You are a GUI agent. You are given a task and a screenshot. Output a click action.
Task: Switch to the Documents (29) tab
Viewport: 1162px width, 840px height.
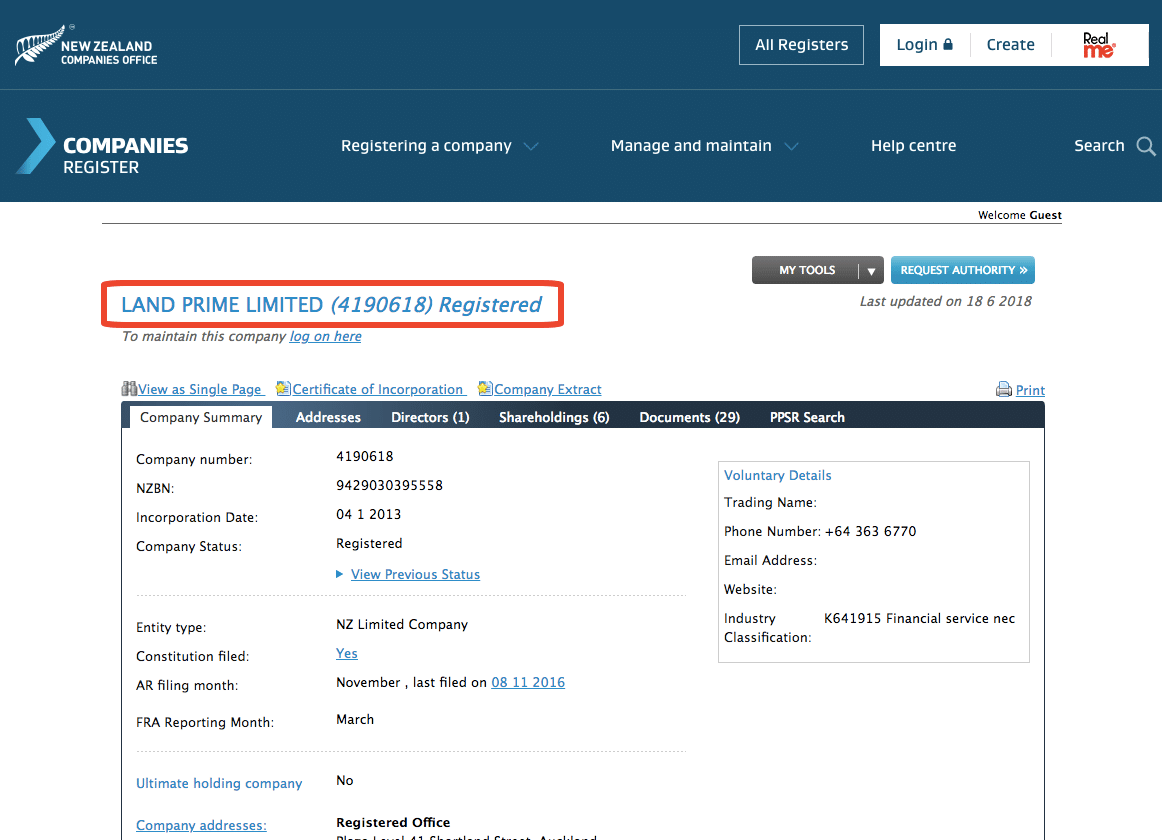point(689,417)
